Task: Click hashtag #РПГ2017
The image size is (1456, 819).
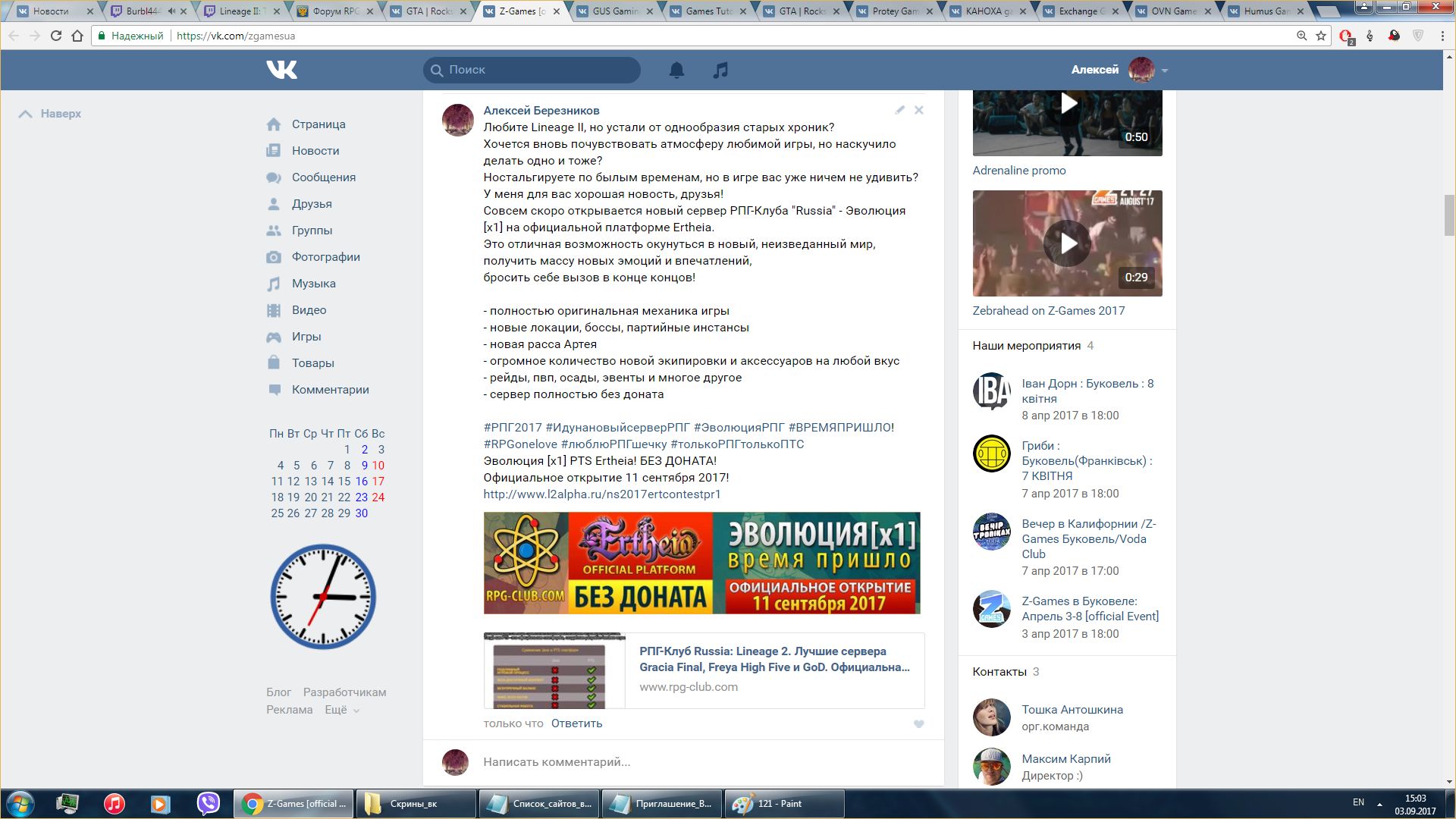Action: 513,428
